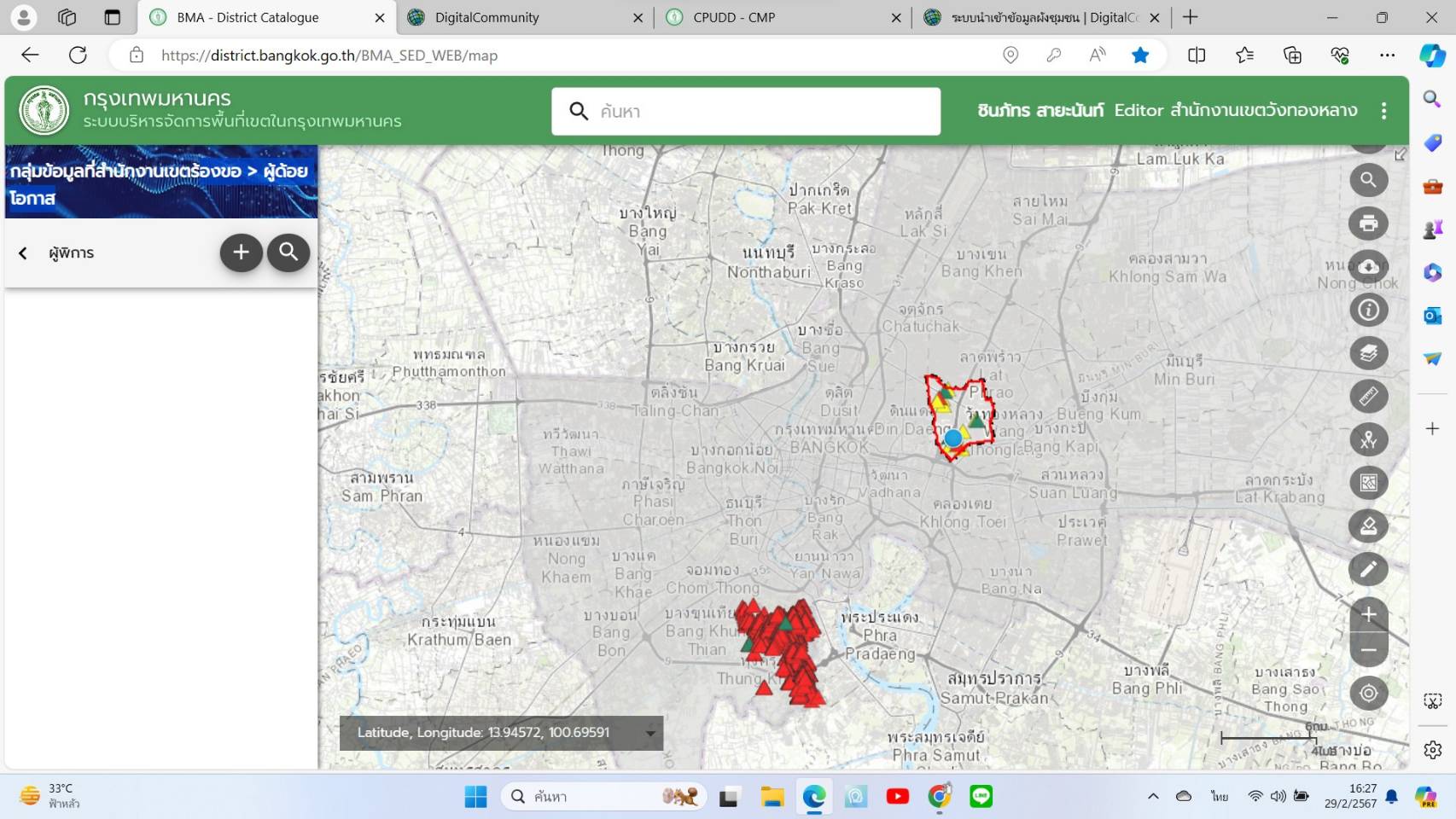Viewport: 1456px width, 819px height.
Task: Zoom out on the map
Action: point(1368,650)
